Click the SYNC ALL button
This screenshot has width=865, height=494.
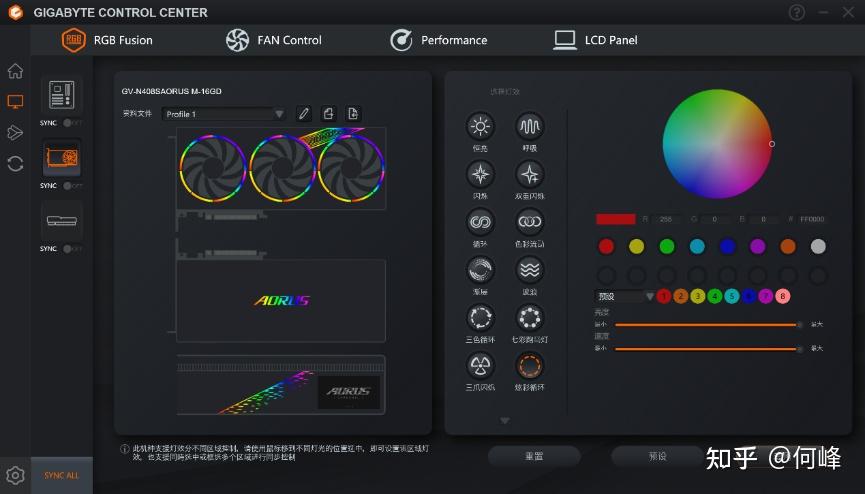(62, 475)
